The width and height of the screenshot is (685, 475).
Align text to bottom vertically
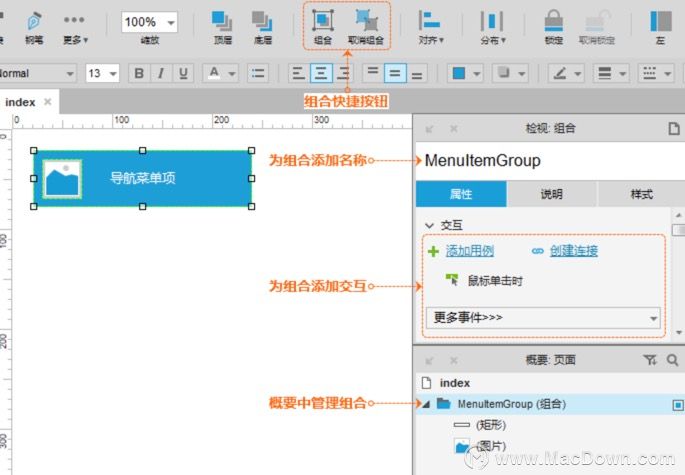[417, 73]
